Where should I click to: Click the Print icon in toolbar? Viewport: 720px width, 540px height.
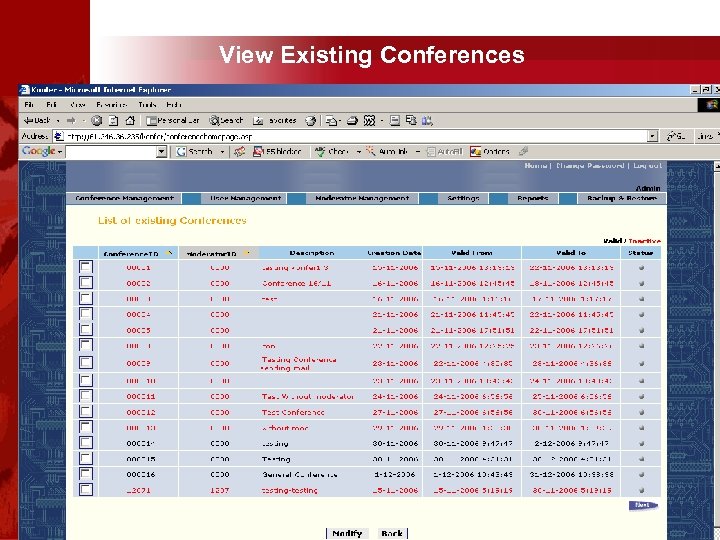pyautogui.click(x=352, y=121)
